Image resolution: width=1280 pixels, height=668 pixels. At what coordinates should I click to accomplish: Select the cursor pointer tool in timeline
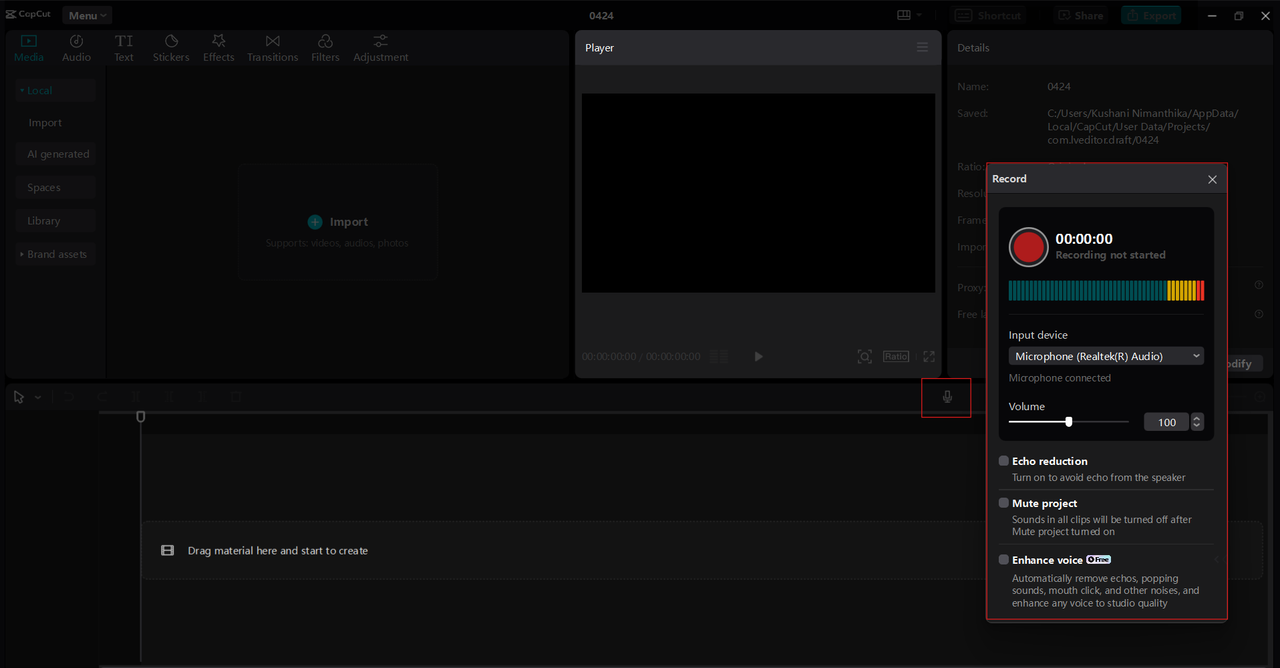pyautogui.click(x=19, y=397)
